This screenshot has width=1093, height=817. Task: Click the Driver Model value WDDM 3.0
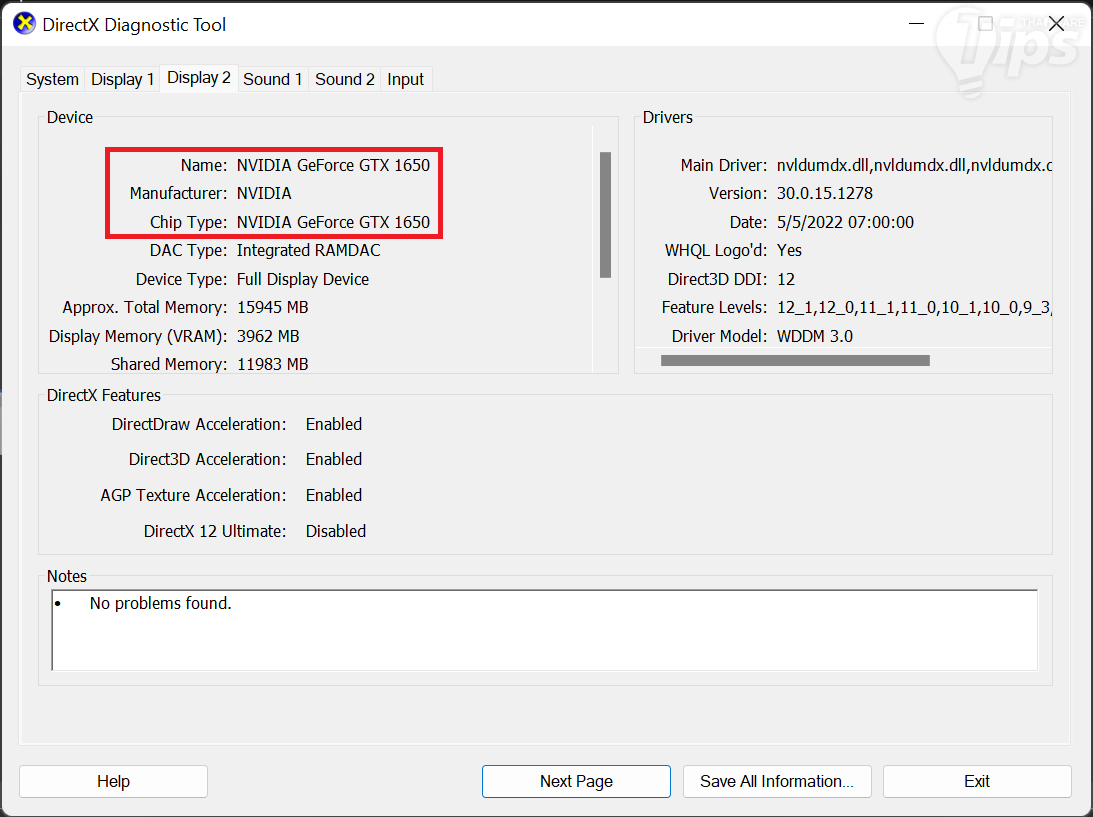[815, 336]
